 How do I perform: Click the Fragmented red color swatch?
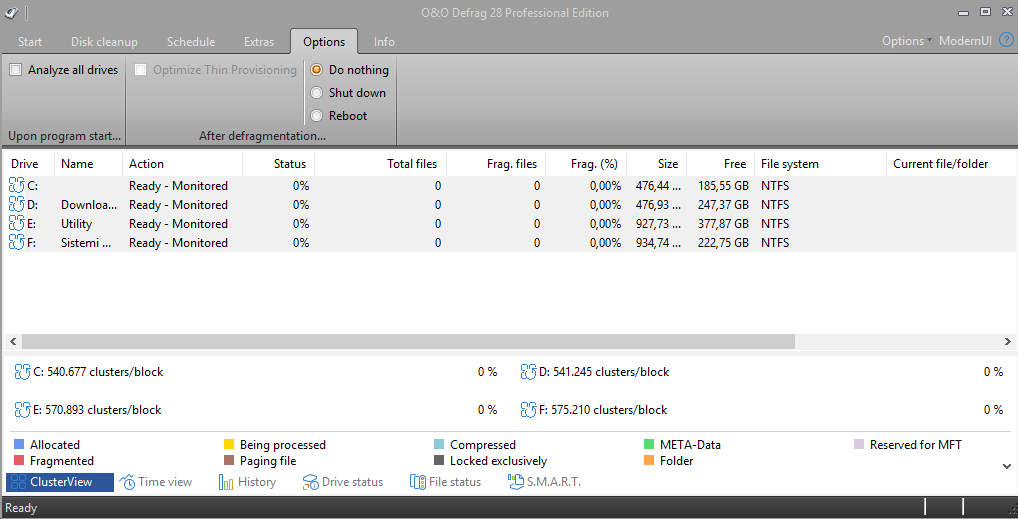pyautogui.click(x=19, y=461)
